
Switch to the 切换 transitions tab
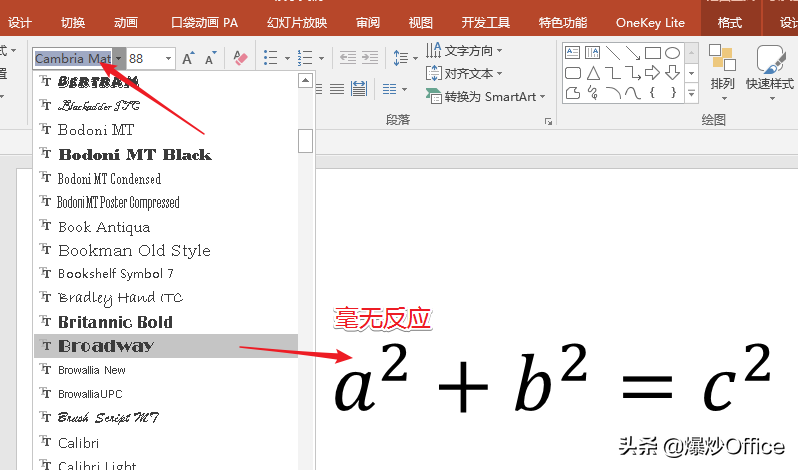(x=73, y=23)
